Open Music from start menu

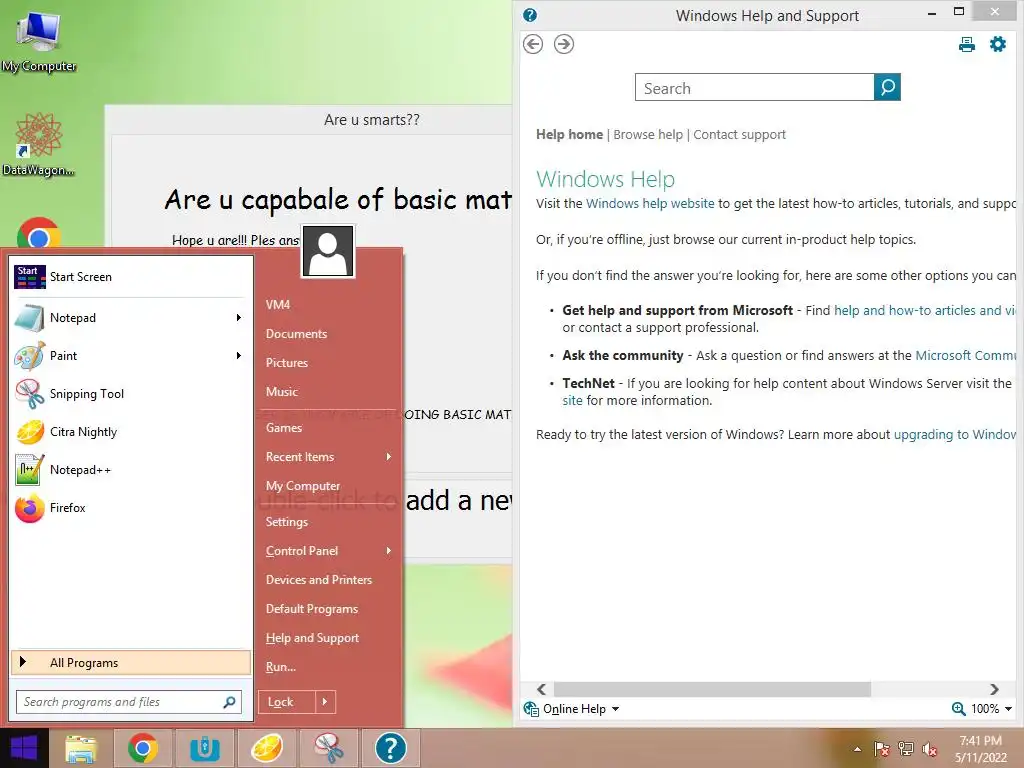point(281,392)
